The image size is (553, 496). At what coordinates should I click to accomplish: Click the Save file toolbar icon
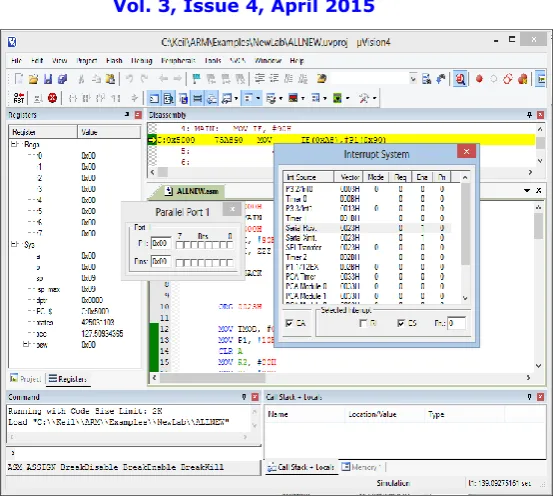pyautogui.click(x=48, y=79)
